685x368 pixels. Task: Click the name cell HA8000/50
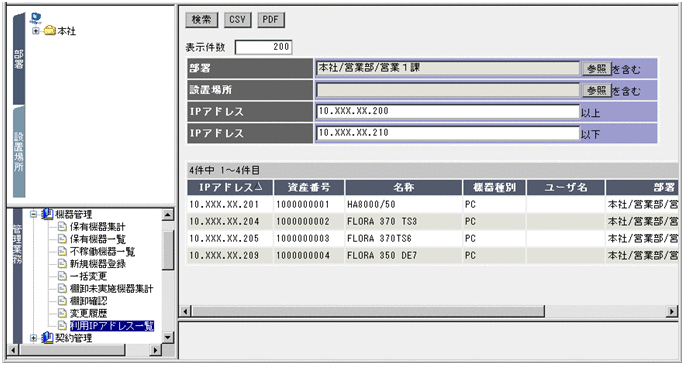click(x=371, y=205)
